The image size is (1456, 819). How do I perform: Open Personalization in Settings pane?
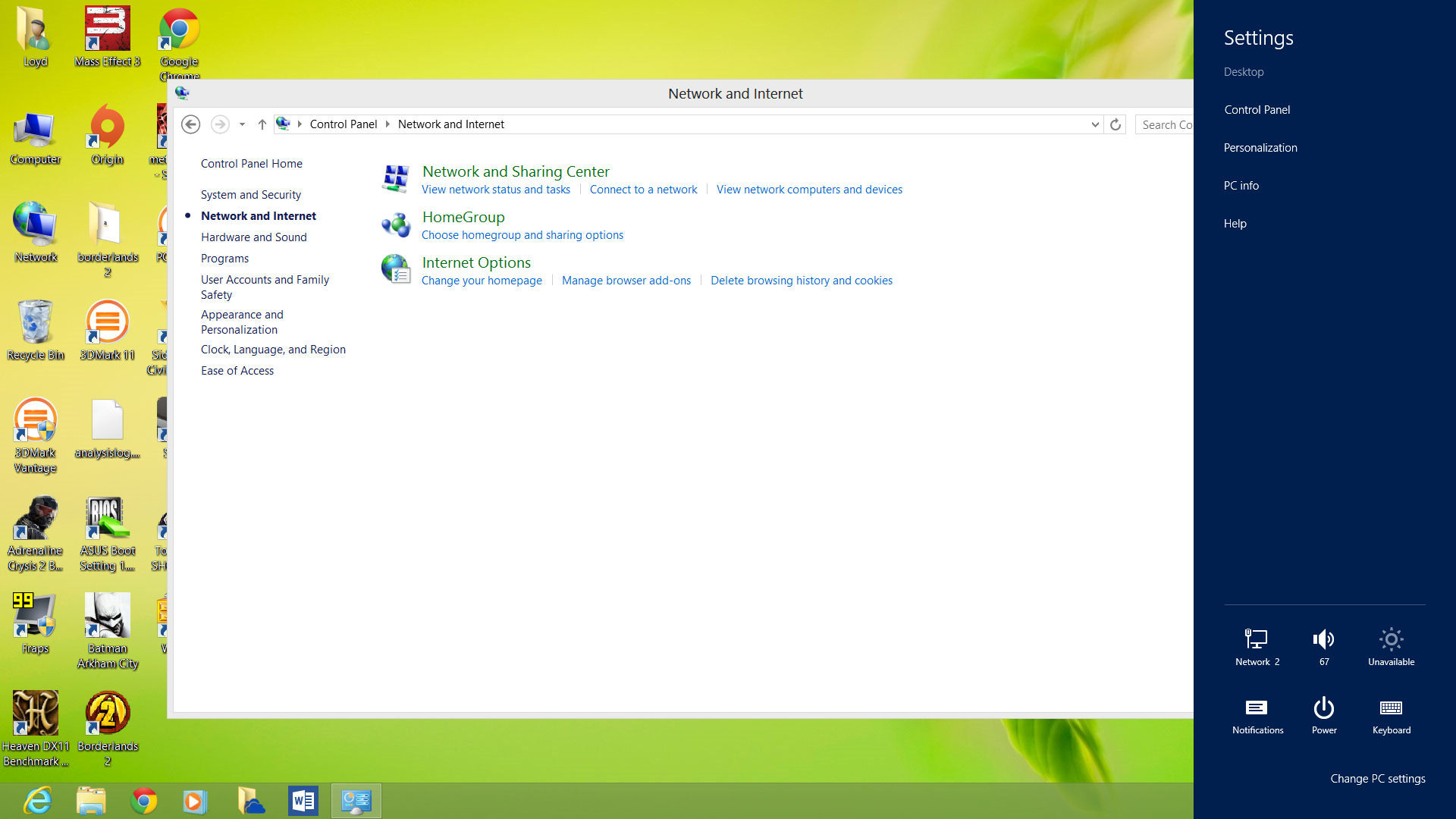click(1260, 148)
